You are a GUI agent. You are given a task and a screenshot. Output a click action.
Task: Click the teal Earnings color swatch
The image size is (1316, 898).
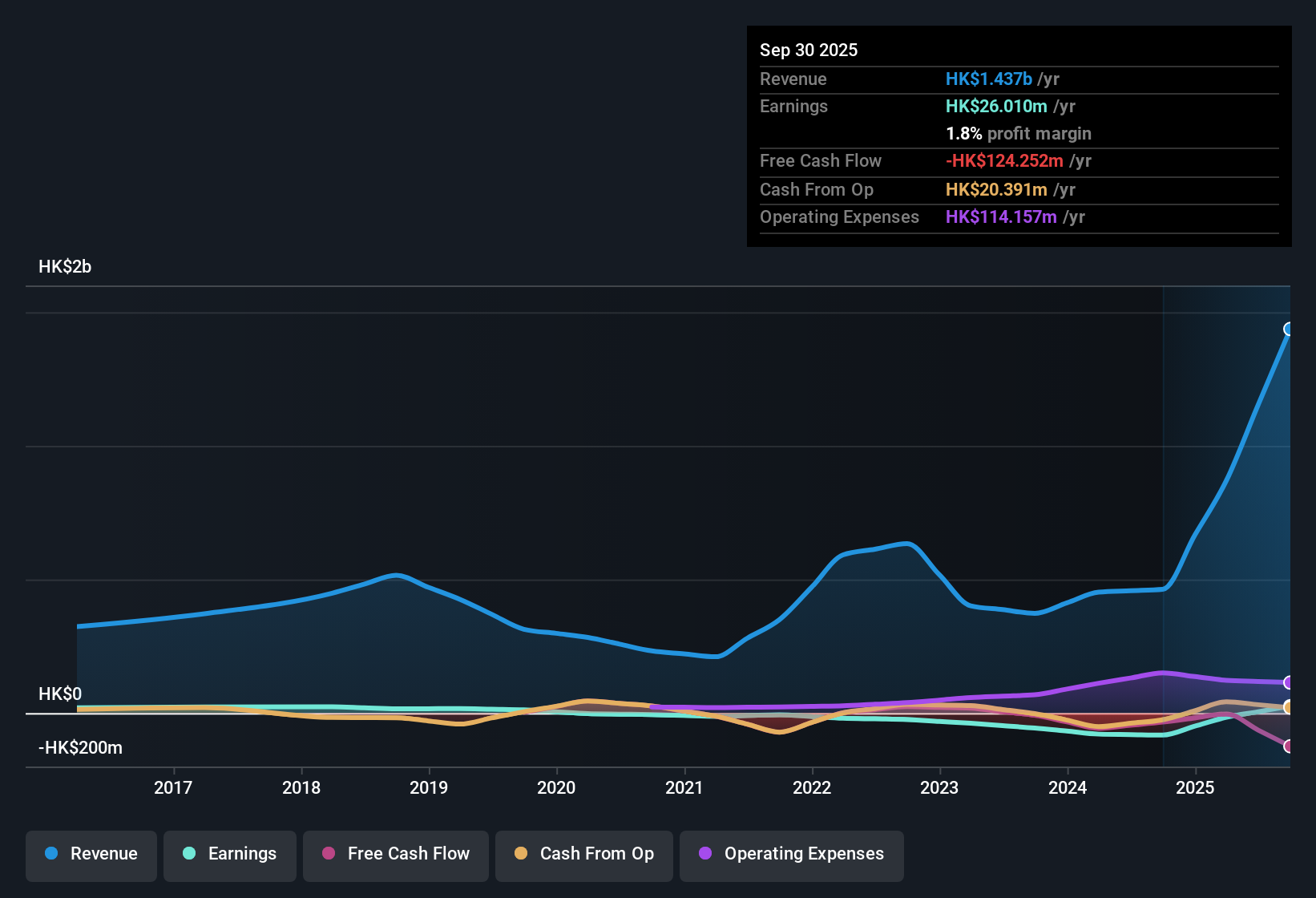tap(189, 854)
